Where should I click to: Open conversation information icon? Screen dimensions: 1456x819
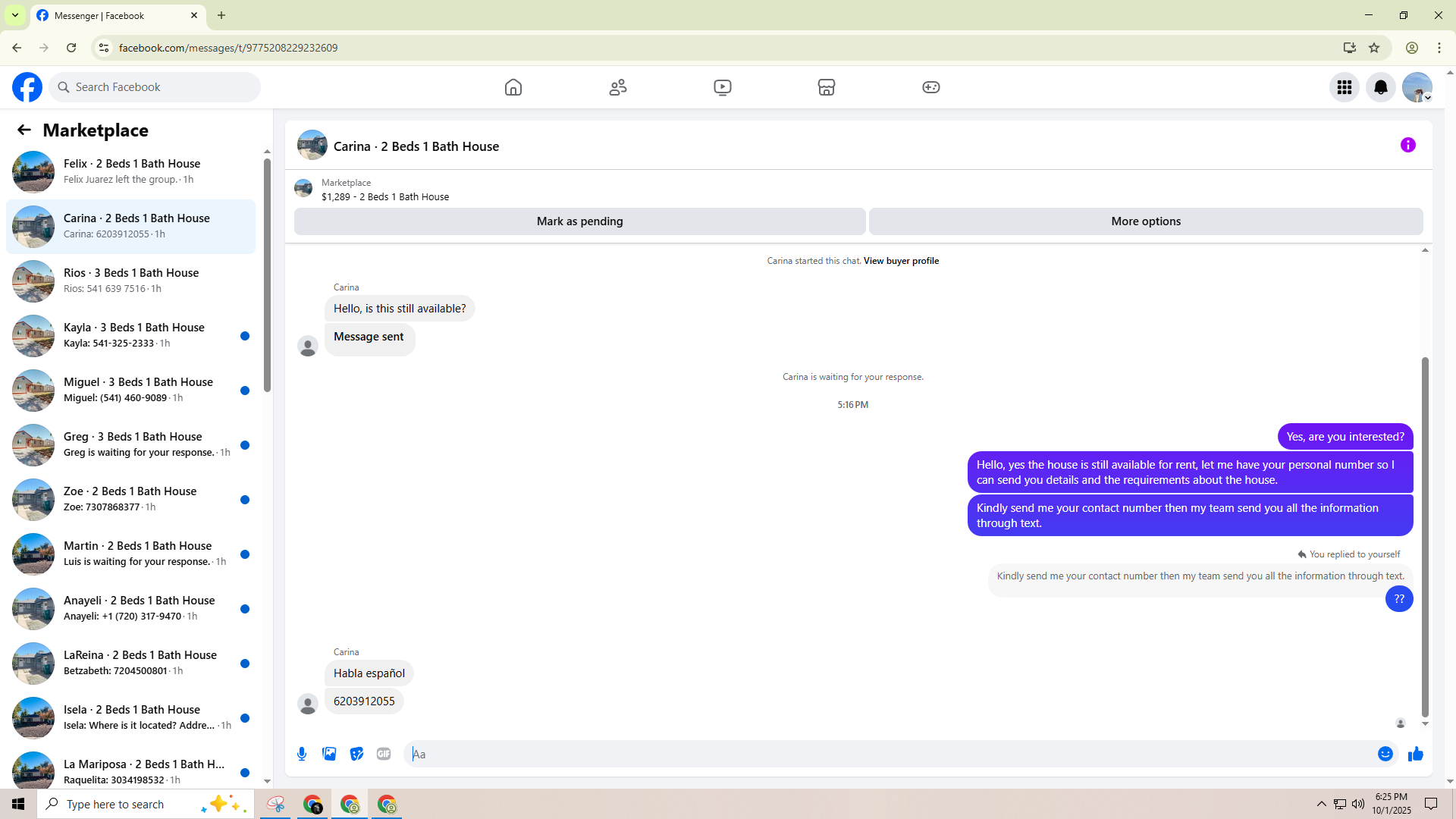pyautogui.click(x=1408, y=145)
